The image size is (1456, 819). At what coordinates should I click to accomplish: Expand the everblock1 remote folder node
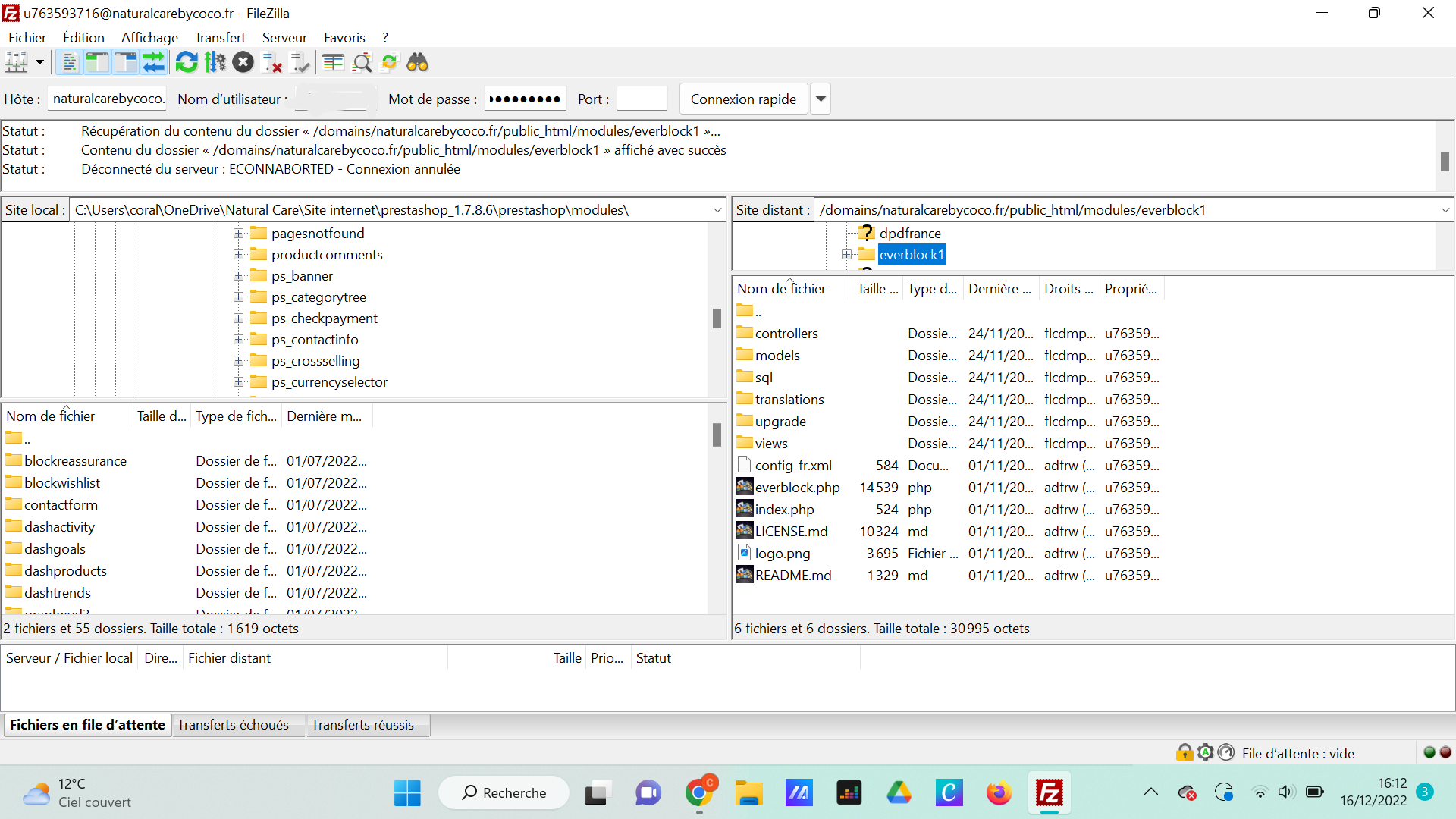[x=846, y=255]
